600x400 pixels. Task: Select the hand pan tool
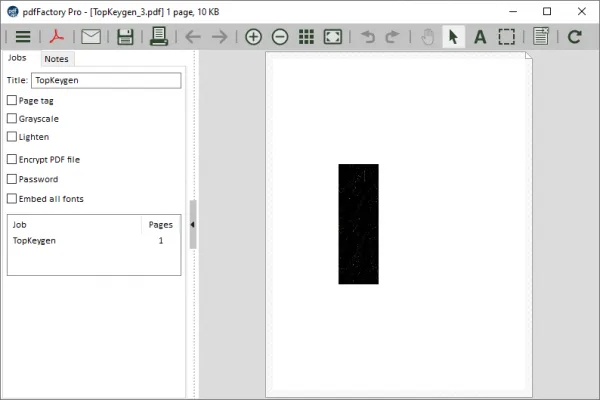click(428, 37)
